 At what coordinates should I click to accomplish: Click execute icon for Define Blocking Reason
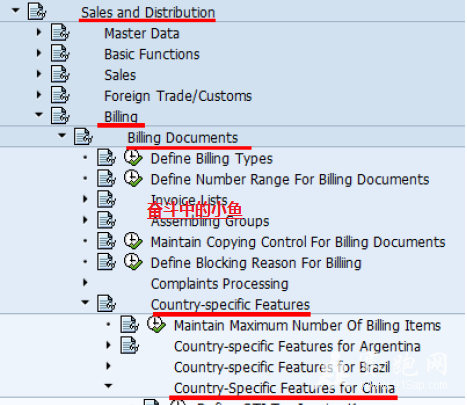pyautogui.click(x=133, y=262)
